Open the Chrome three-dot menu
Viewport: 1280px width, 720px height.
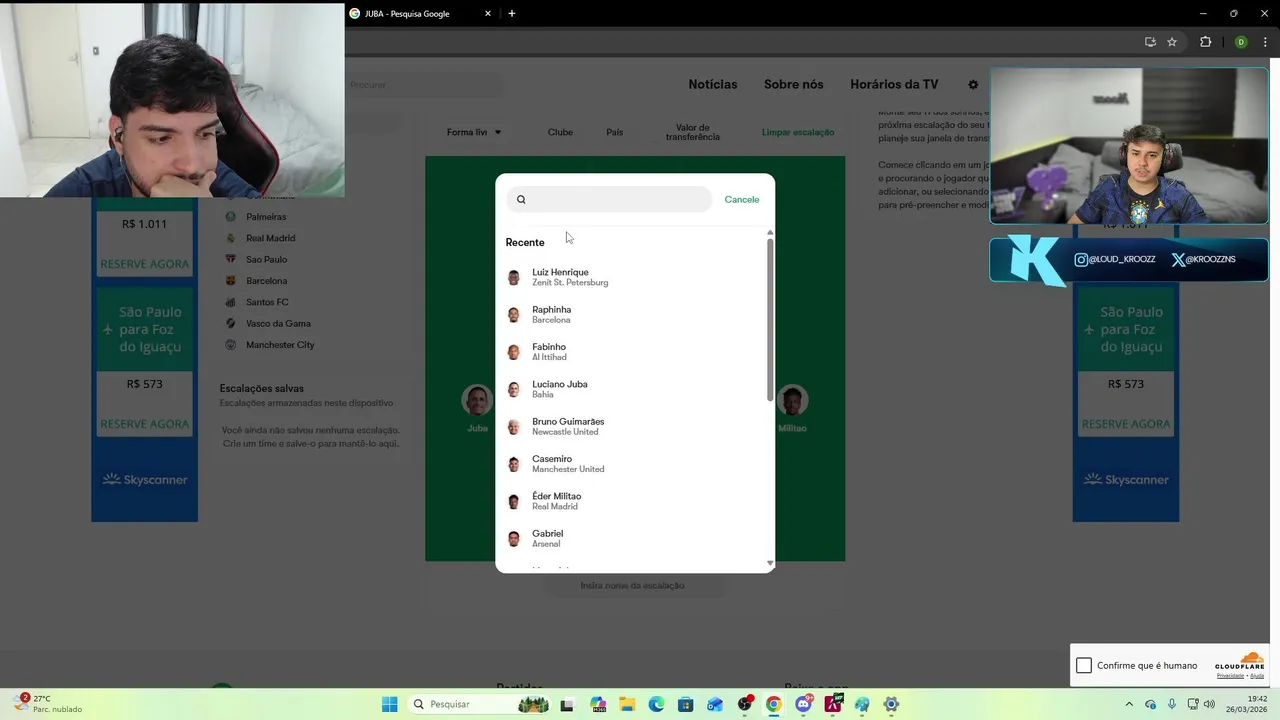[x=1265, y=42]
